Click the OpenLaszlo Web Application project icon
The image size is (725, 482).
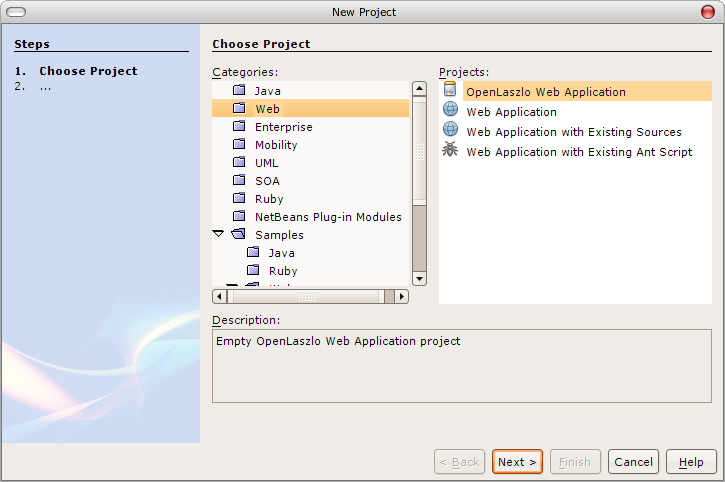(450, 89)
